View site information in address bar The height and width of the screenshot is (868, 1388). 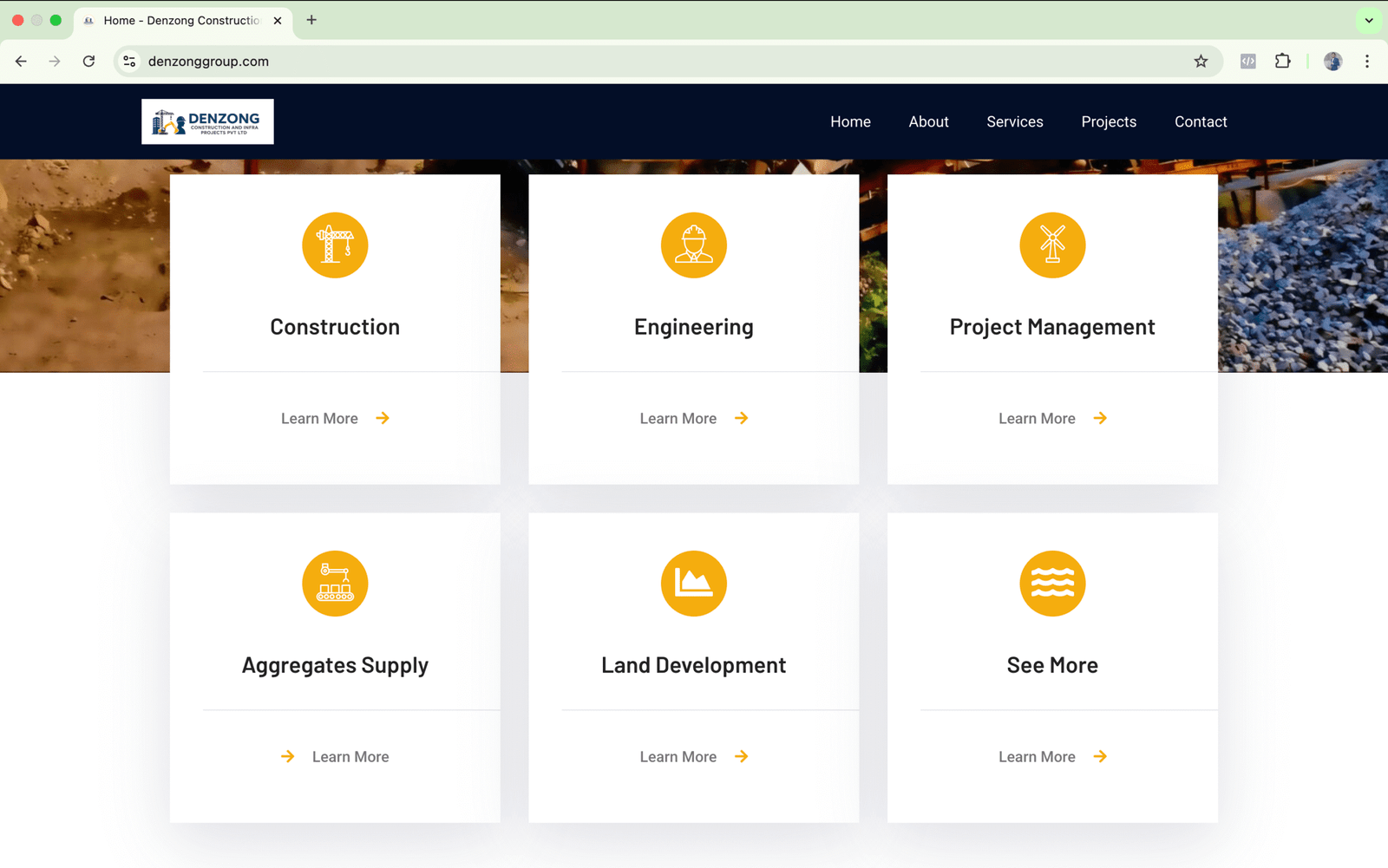[x=129, y=62]
